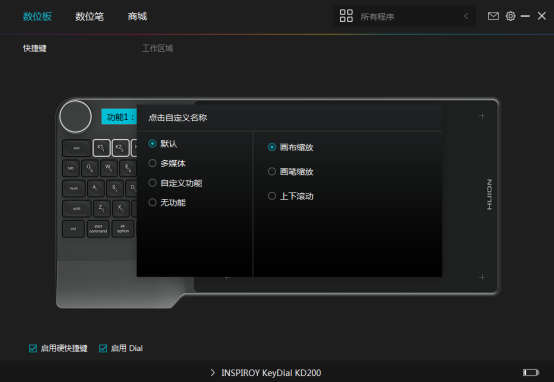Select the S key on keypad
Image resolution: width=554 pixels, height=382 pixels.
pos(115,188)
